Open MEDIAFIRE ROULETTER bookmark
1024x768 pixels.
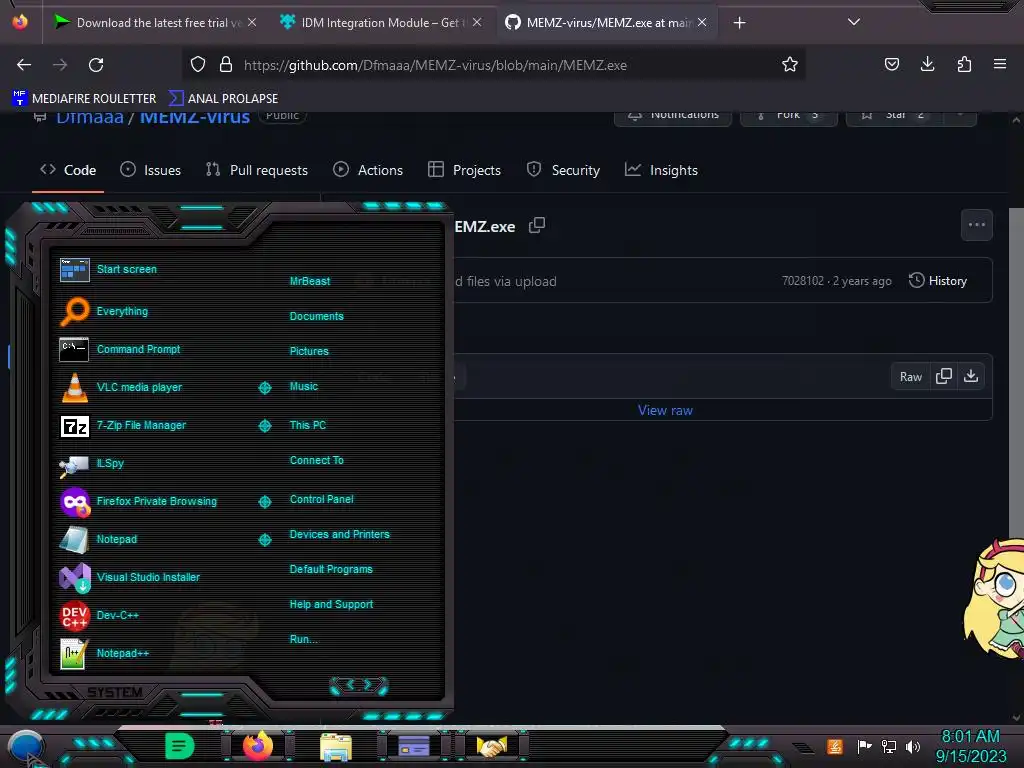[x=84, y=99]
